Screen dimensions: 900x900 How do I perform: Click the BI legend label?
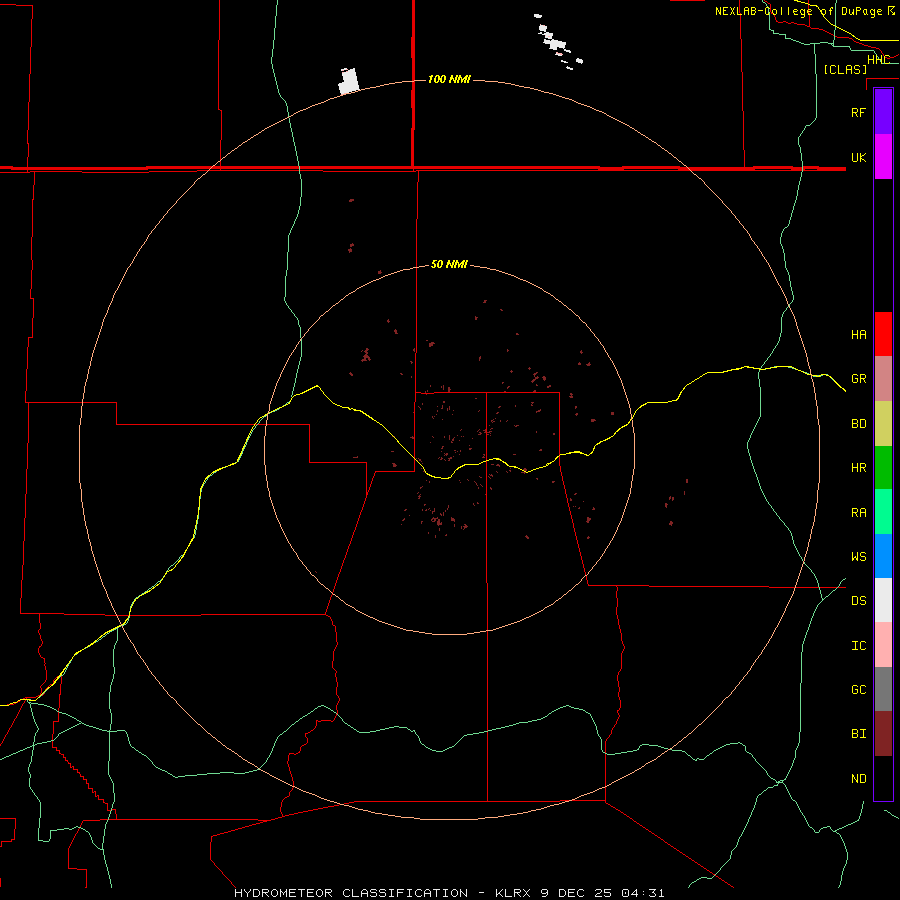click(858, 734)
